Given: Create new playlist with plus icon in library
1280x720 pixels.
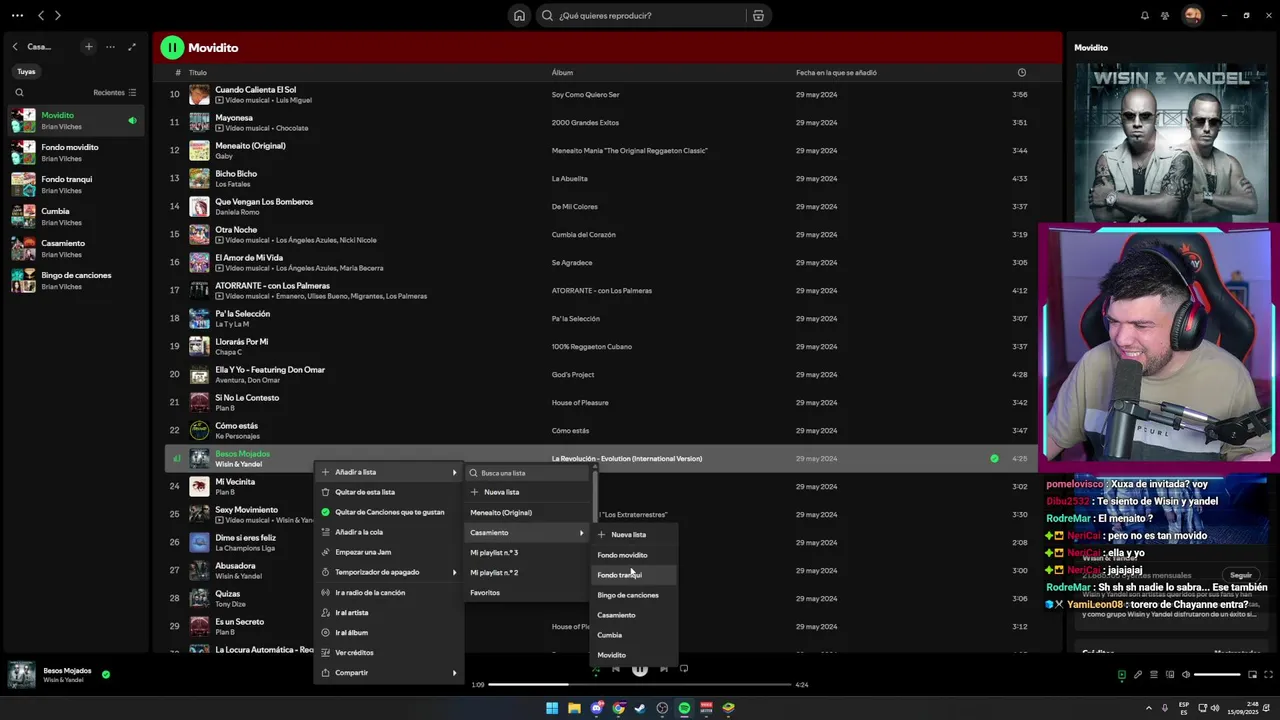Looking at the screenshot, I should [x=89, y=47].
